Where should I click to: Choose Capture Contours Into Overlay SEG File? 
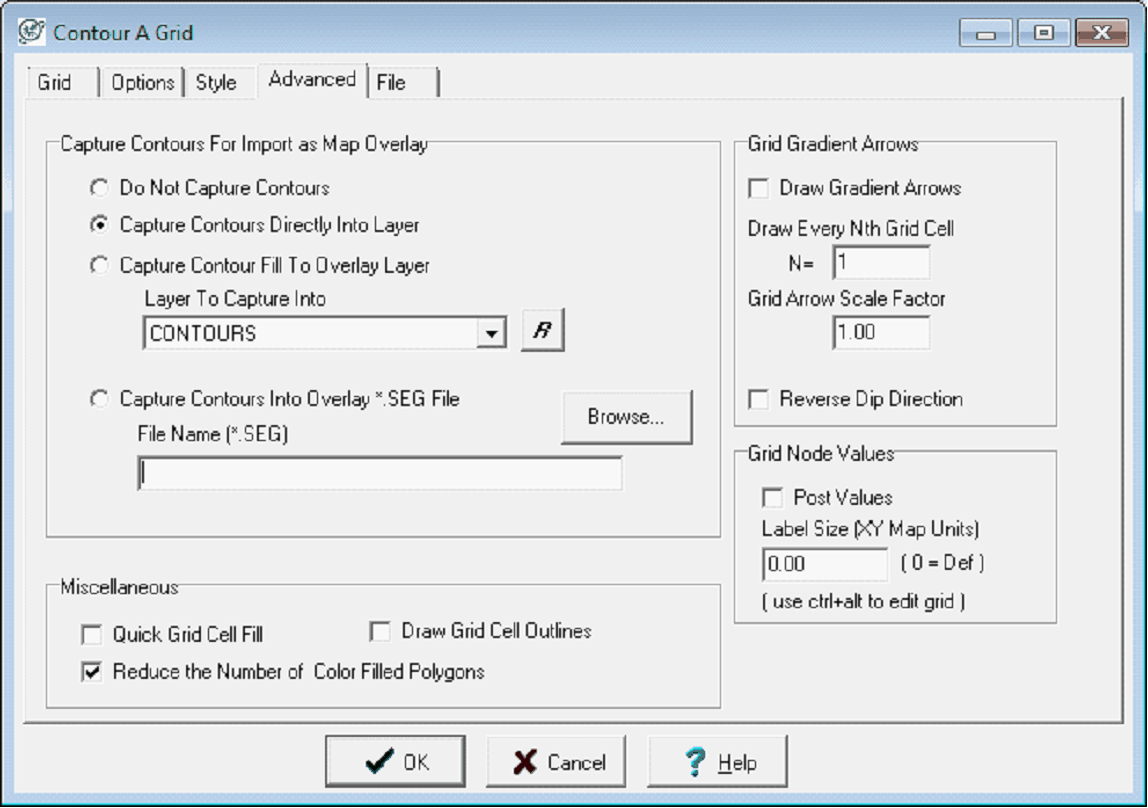point(99,399)
